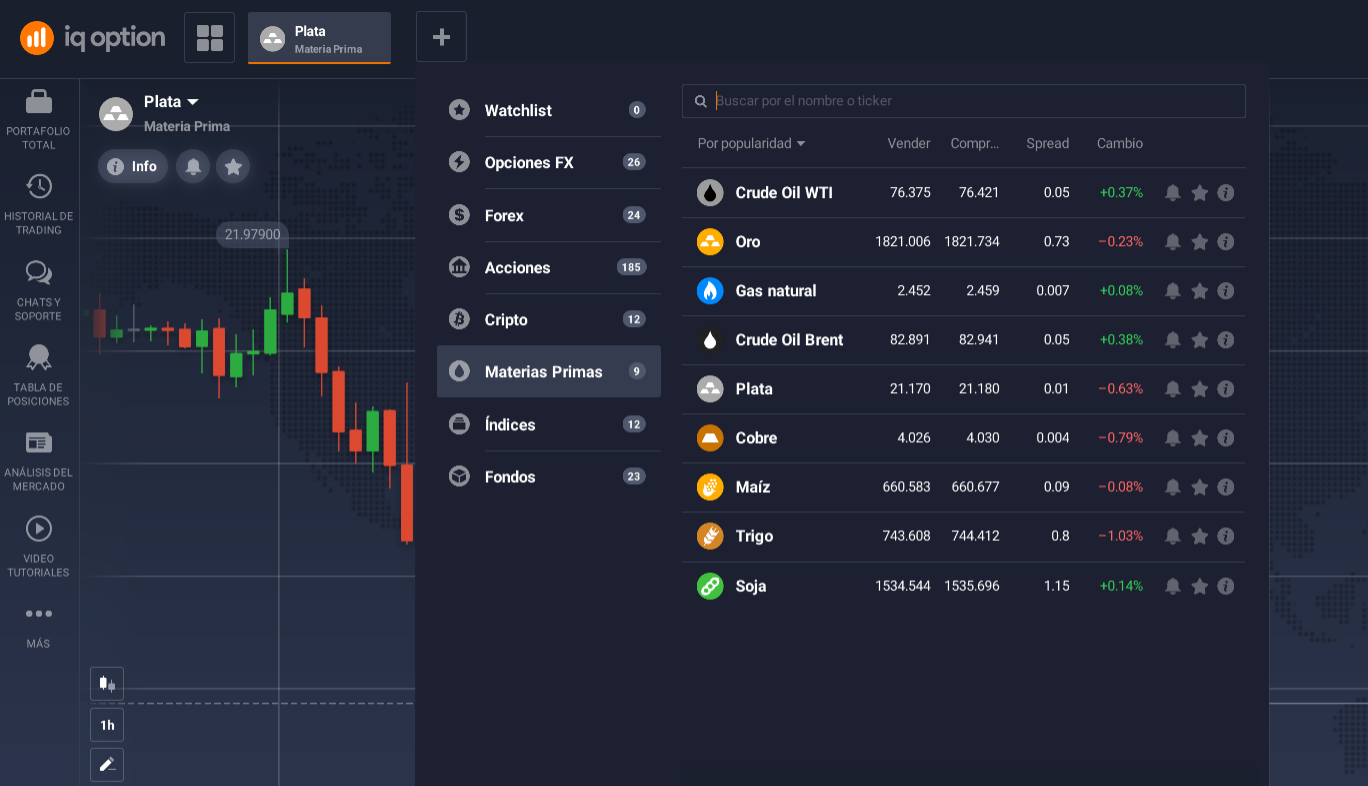The height and width of the screenshot is (786, 1368).
Task: Open info icon for Oro row
Action: click(1226, 242)
